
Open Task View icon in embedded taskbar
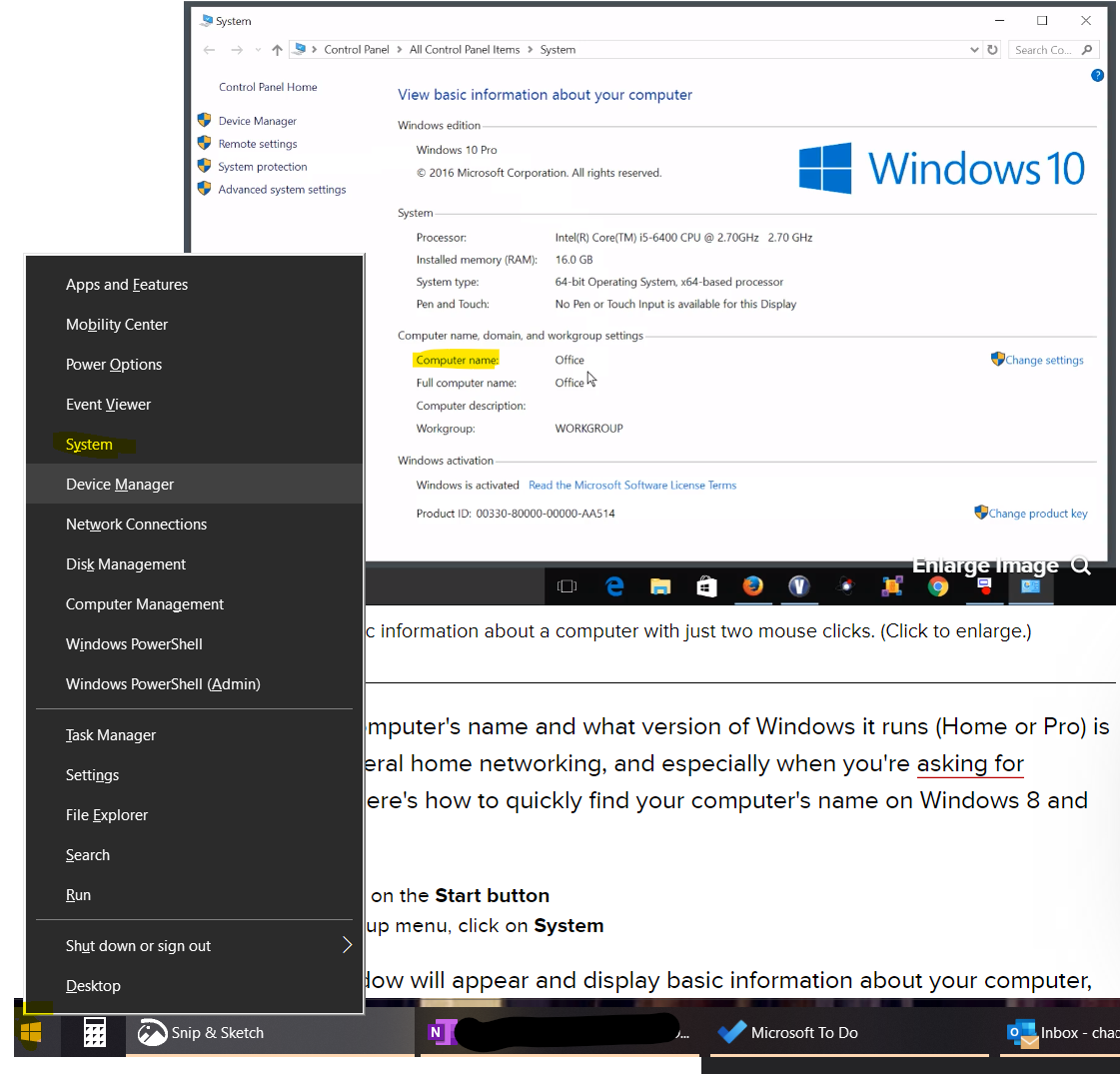click(x=567, y=586)
